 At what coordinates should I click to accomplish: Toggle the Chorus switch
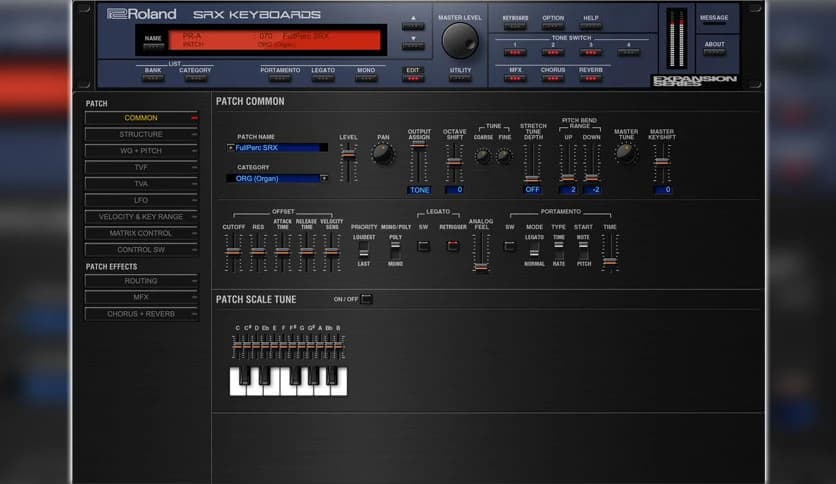553,78
